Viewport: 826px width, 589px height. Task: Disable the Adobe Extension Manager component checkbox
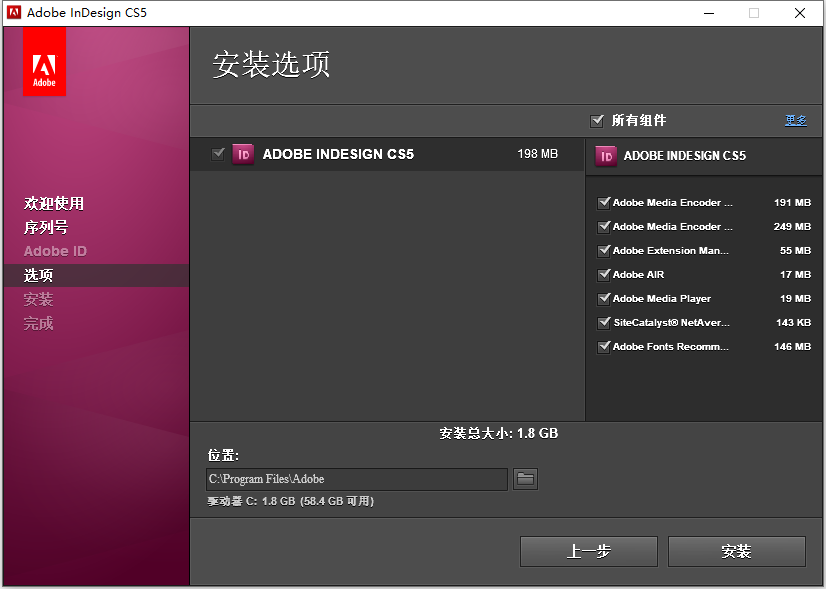[x=604, y=251]
